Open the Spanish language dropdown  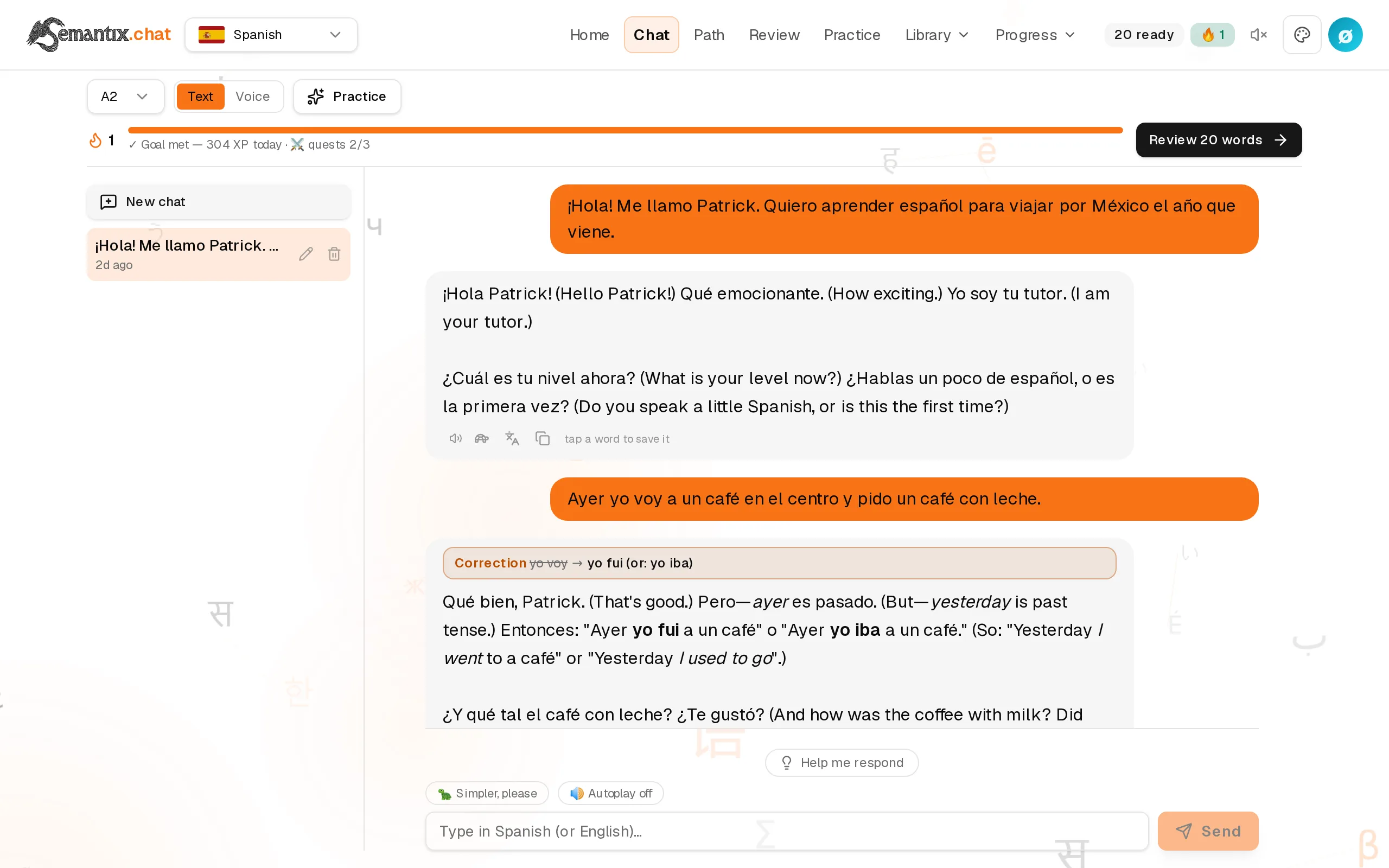[x=271, y=34]
